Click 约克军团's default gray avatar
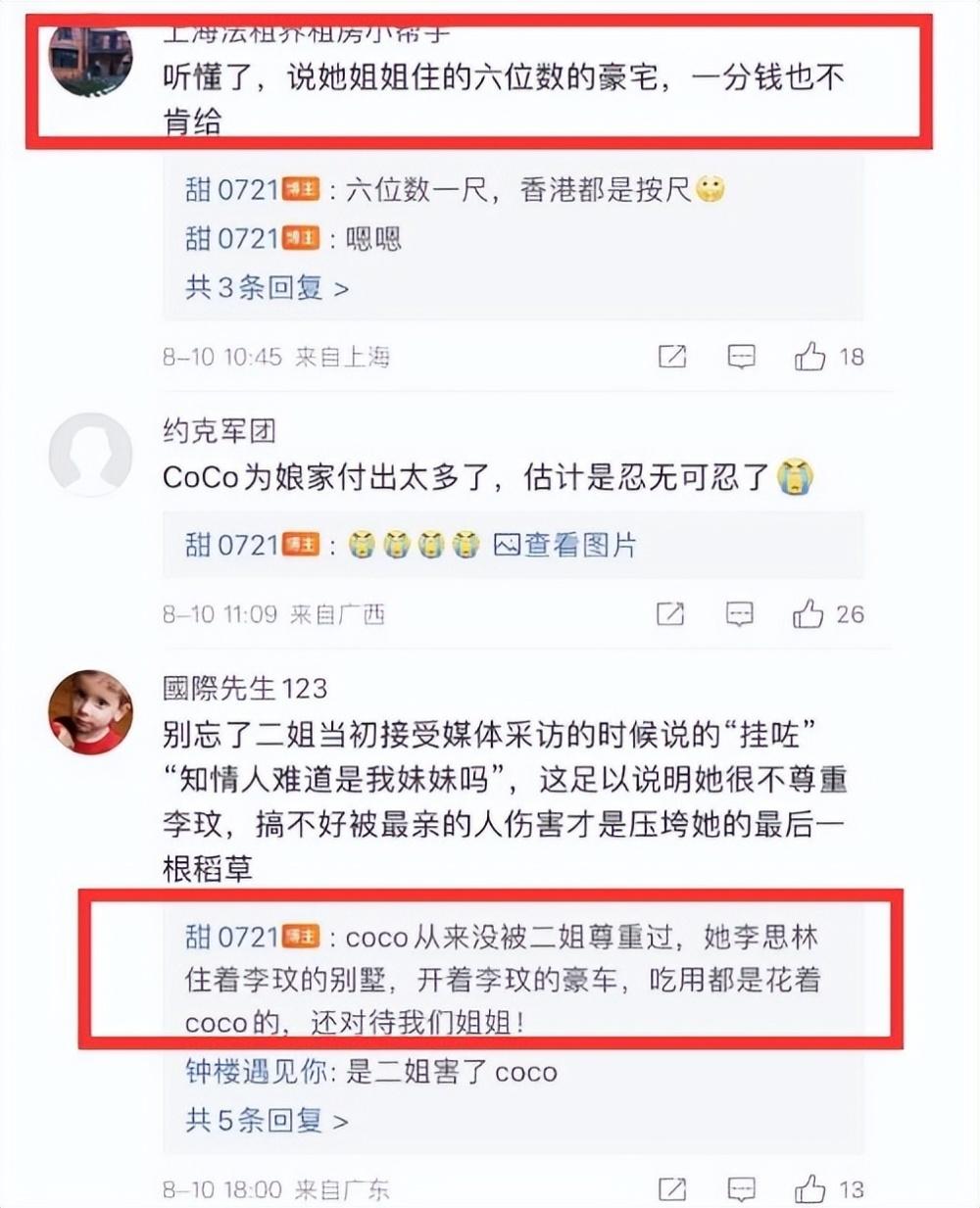The width and height of the screenshot is (980, 1208). point(90,455)
